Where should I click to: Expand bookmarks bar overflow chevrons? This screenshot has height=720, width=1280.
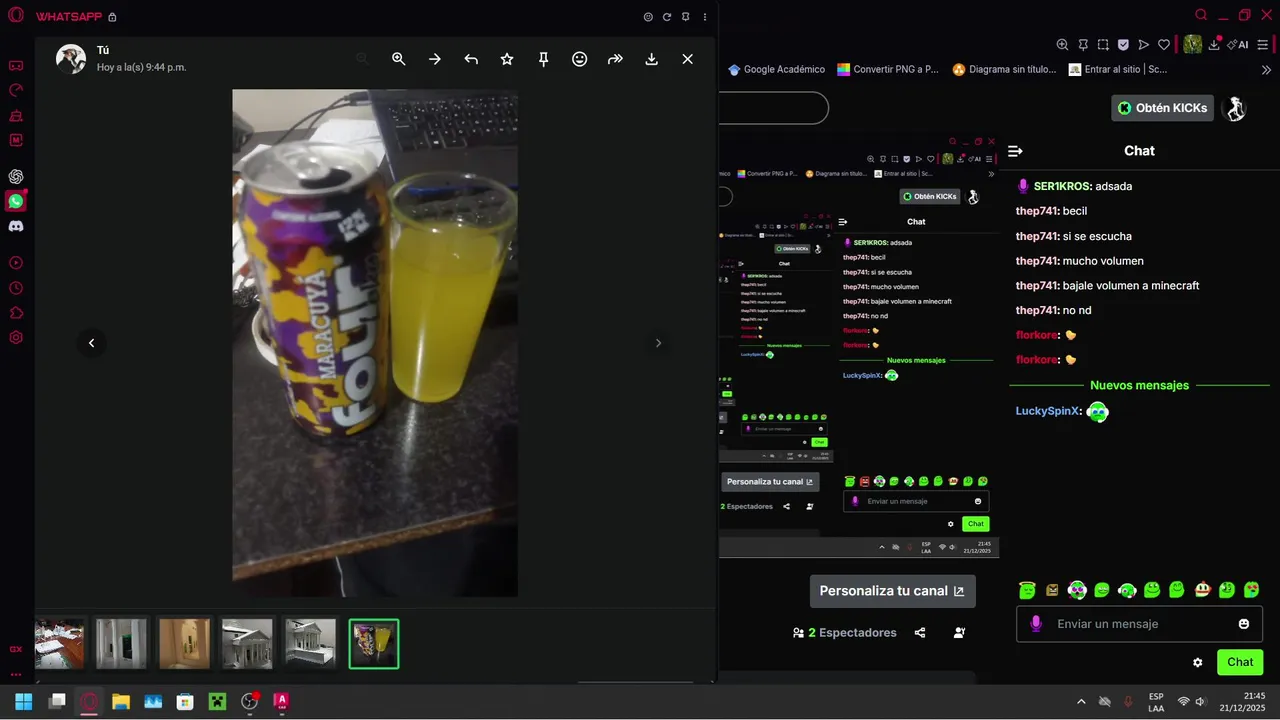pos(1267,70)
